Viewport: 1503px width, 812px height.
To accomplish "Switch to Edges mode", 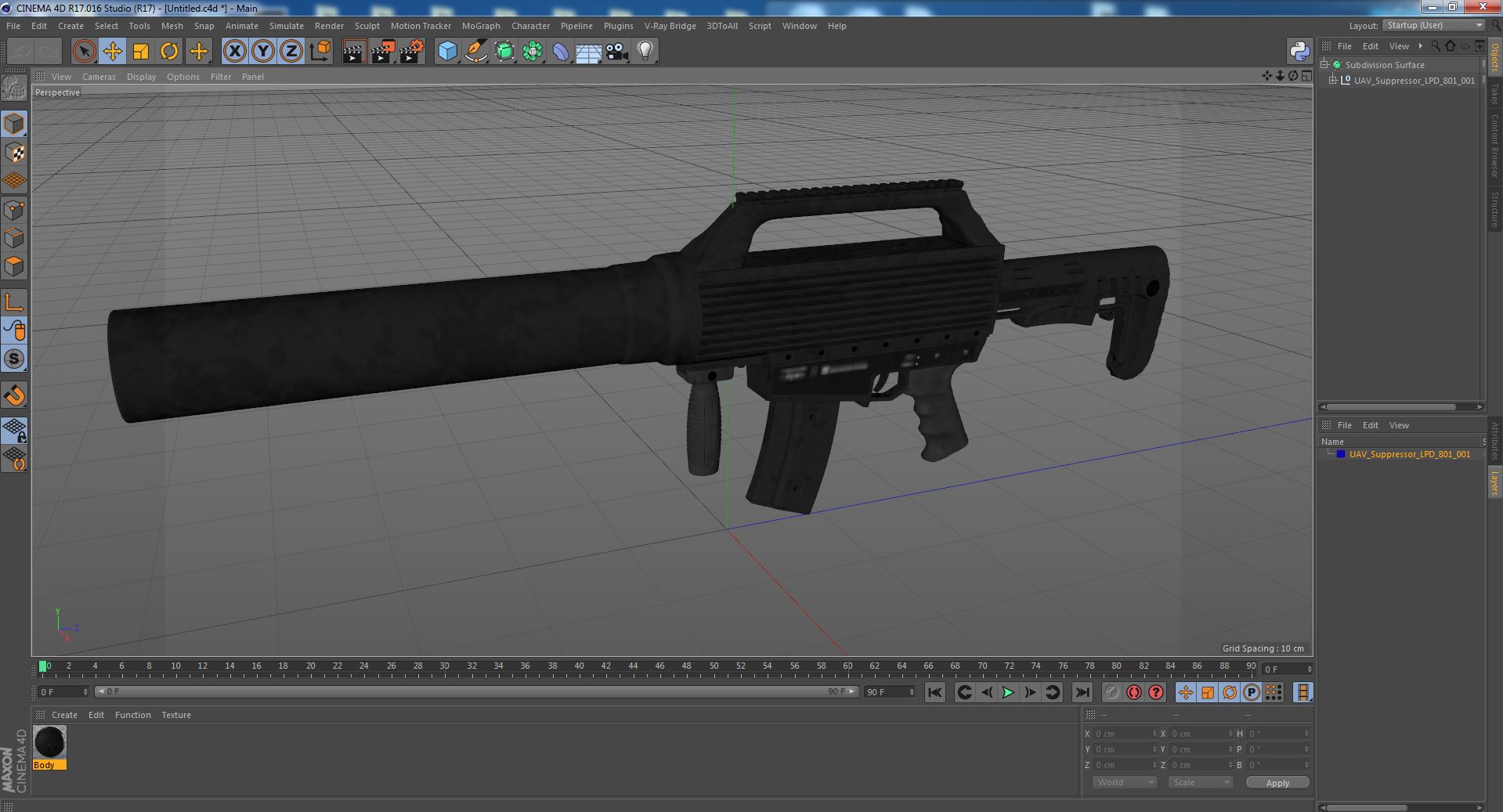I will [x=14, y=238].
